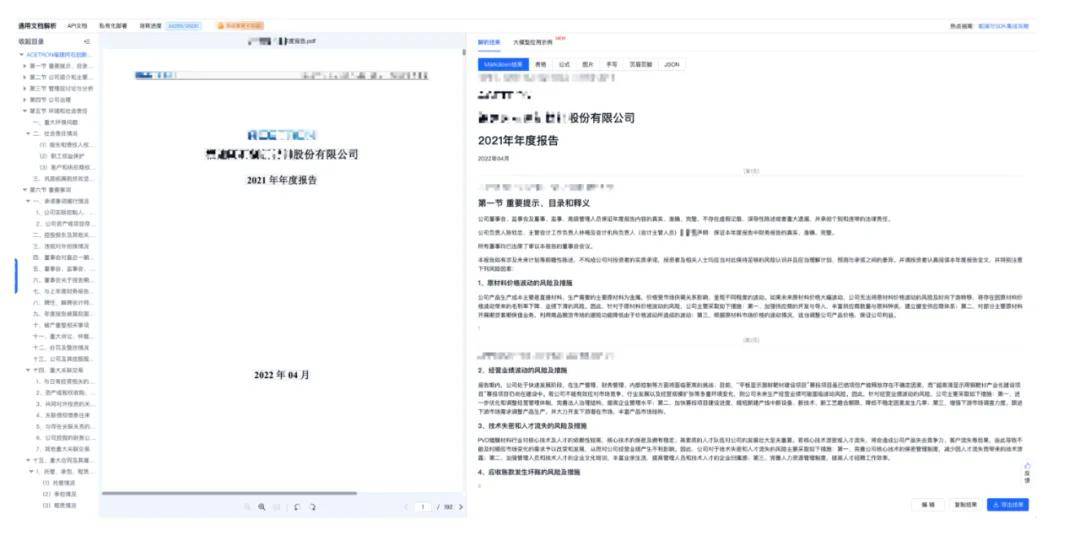Click the 复制结果 button
The image size is (1080, 541).
[x=964, y=505]
